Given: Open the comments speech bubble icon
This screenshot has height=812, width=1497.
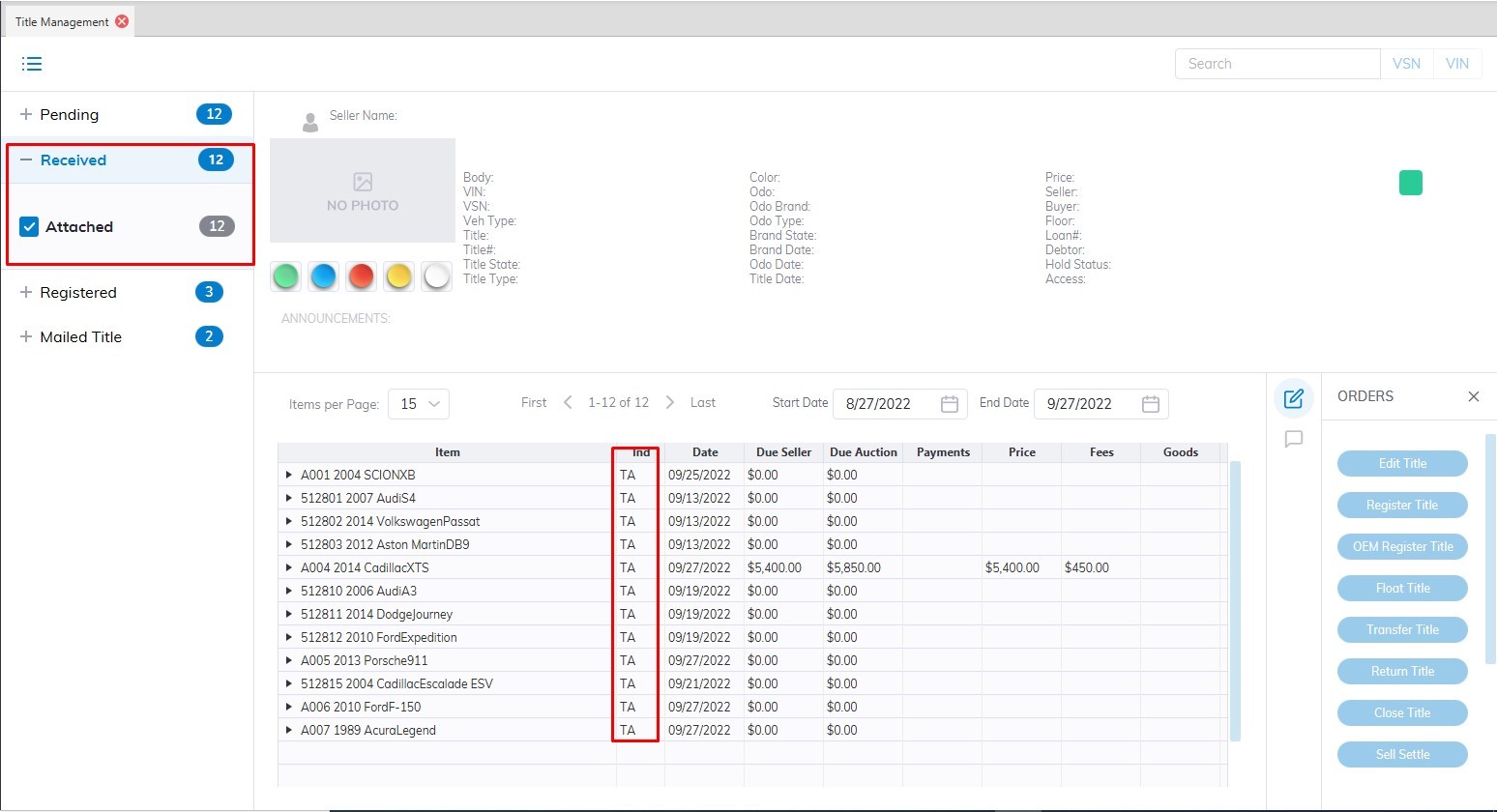Looking at the screenshot, I should [x=1293, y=439].
